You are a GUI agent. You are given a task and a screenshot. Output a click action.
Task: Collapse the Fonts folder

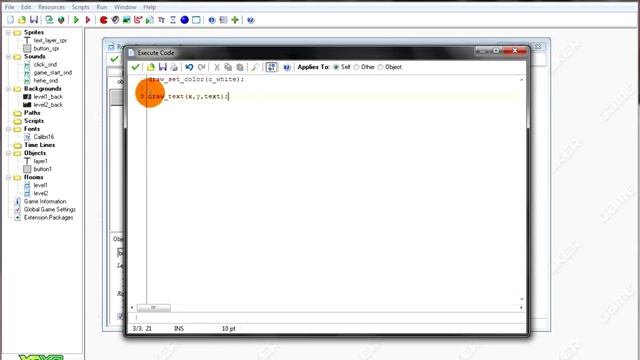(8, 129)
